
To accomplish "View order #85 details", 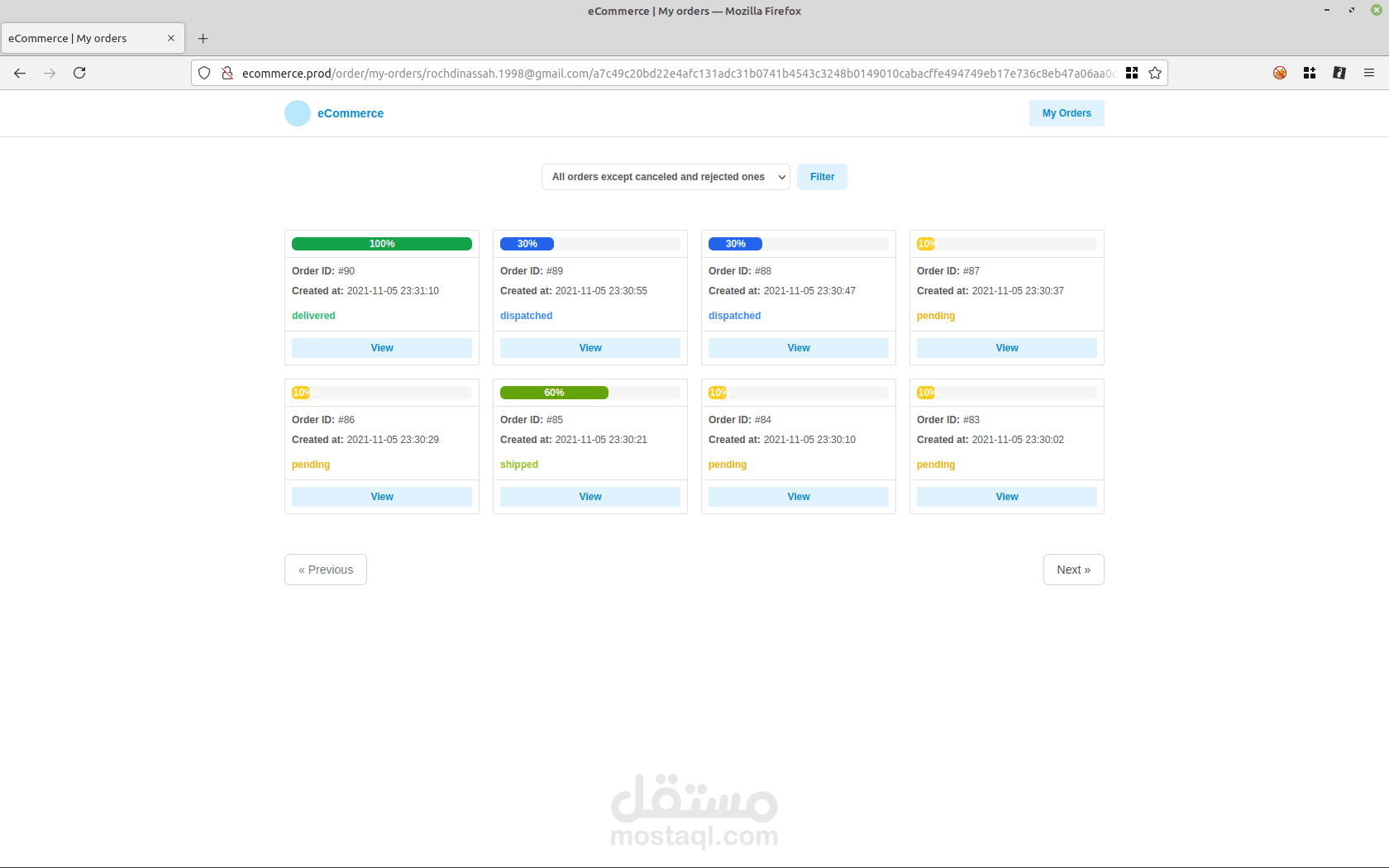I will click(590, 497).
